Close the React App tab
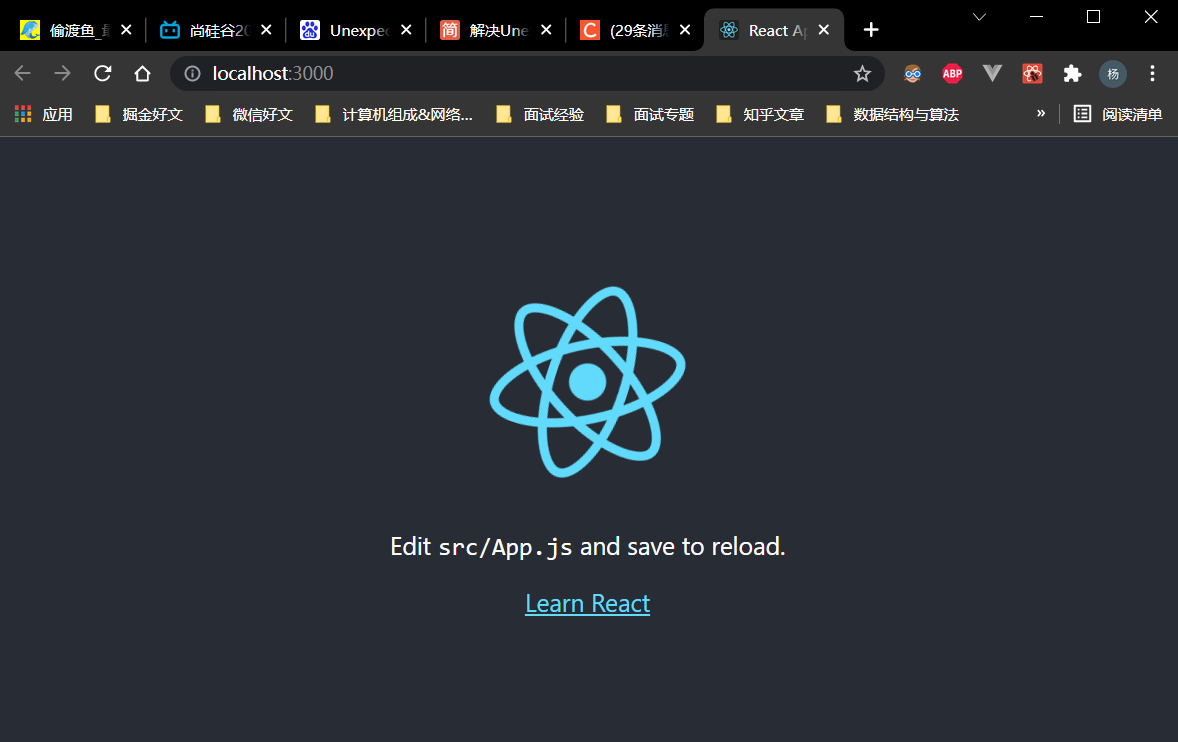The height and width of the screenshot is (742, 1178). pos(824,30)
